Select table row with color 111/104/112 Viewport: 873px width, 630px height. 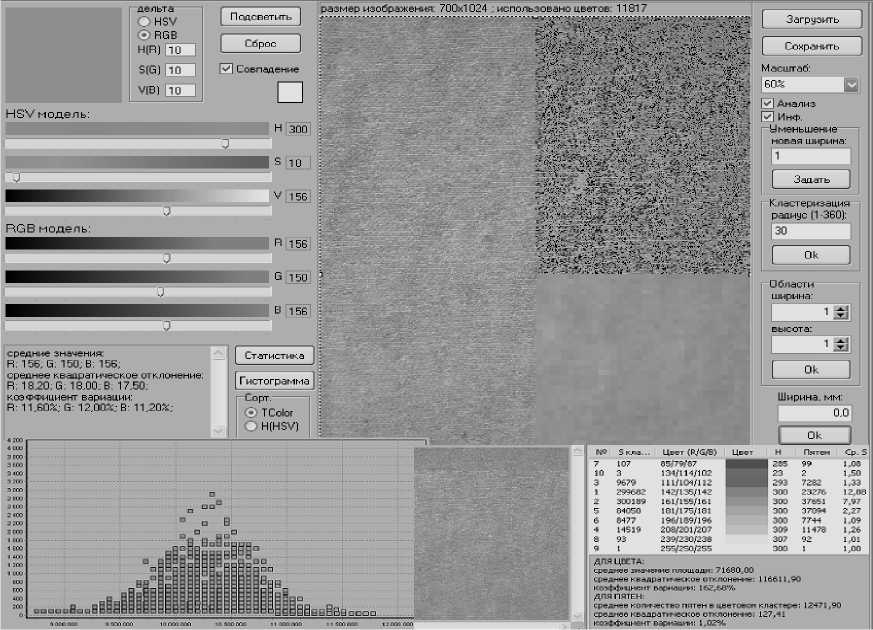click(x=728, y=483)
